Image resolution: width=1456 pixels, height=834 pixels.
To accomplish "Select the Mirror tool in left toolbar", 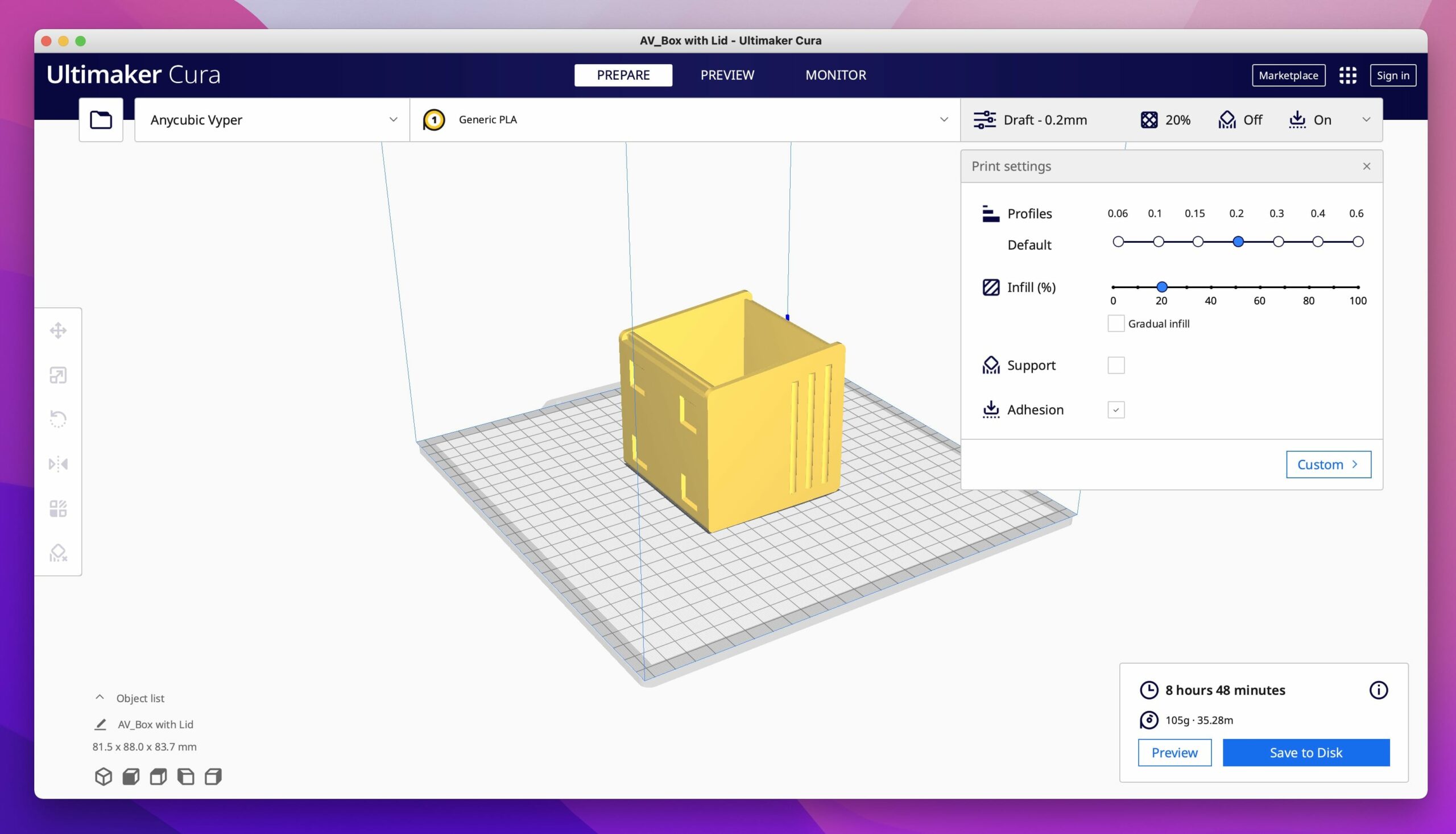I will [x=58, y=464].
